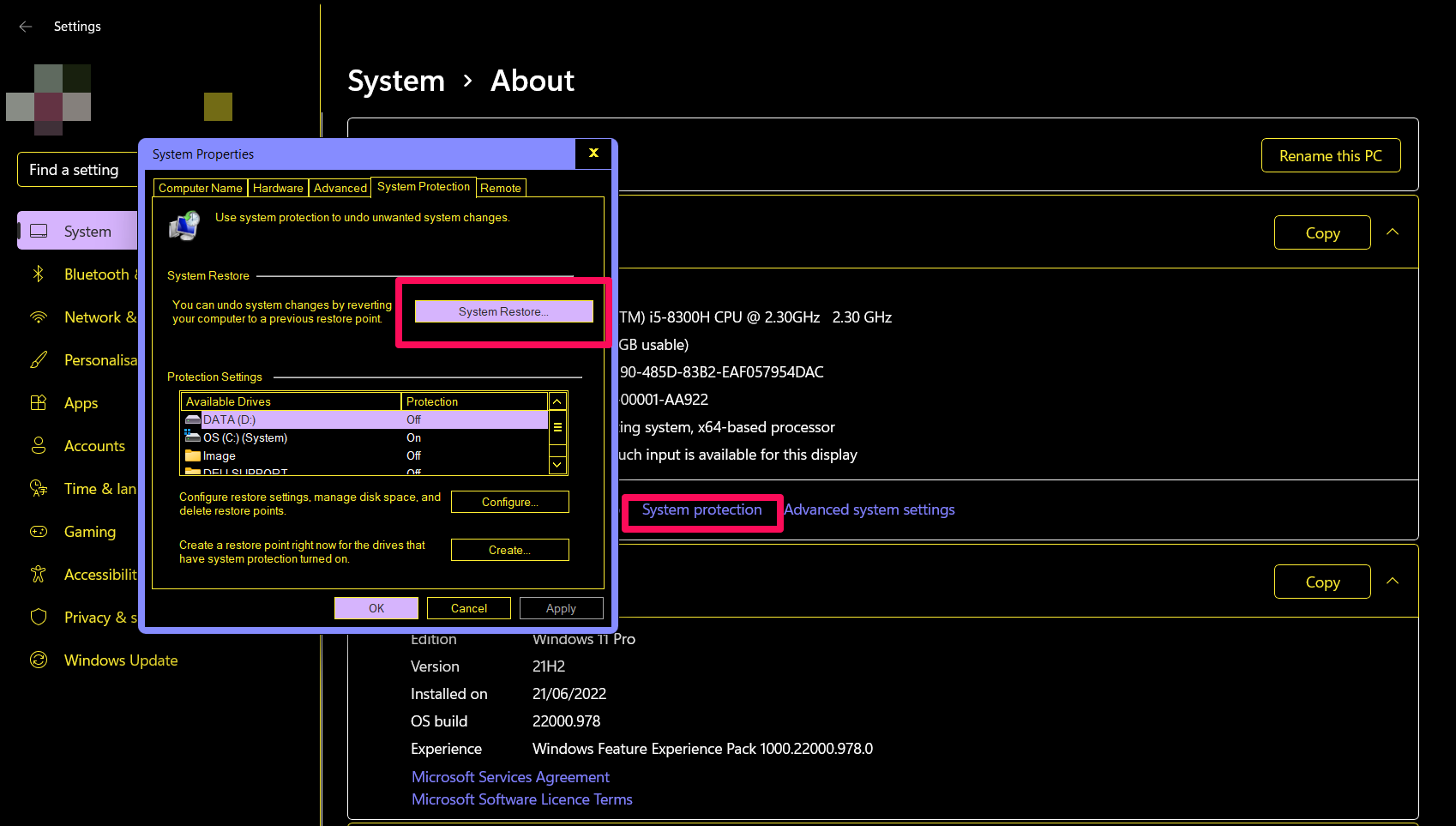
Task: Open Windows Update settings
Action: 121,660
